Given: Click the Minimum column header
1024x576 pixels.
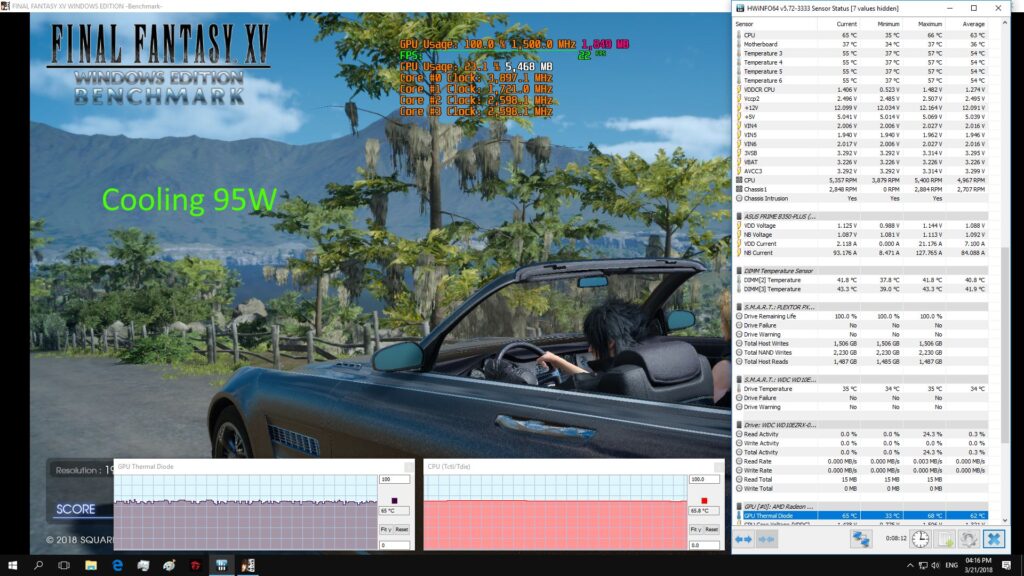Looking at the screenshot, I should [x=888, y=24].
